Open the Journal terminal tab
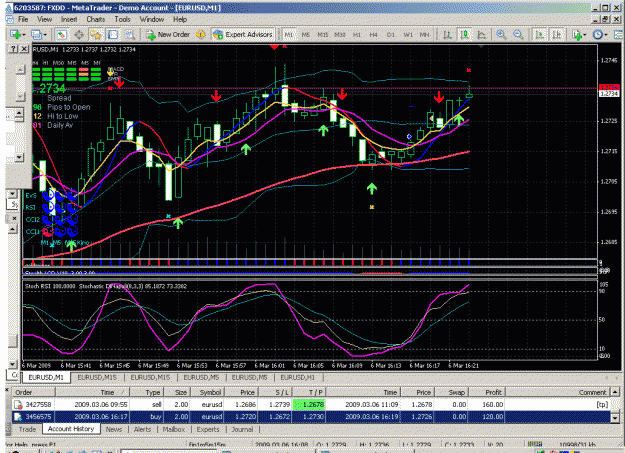Image resolution: width=625 pixels, height=453 pixels. click(x=242, y=429)
